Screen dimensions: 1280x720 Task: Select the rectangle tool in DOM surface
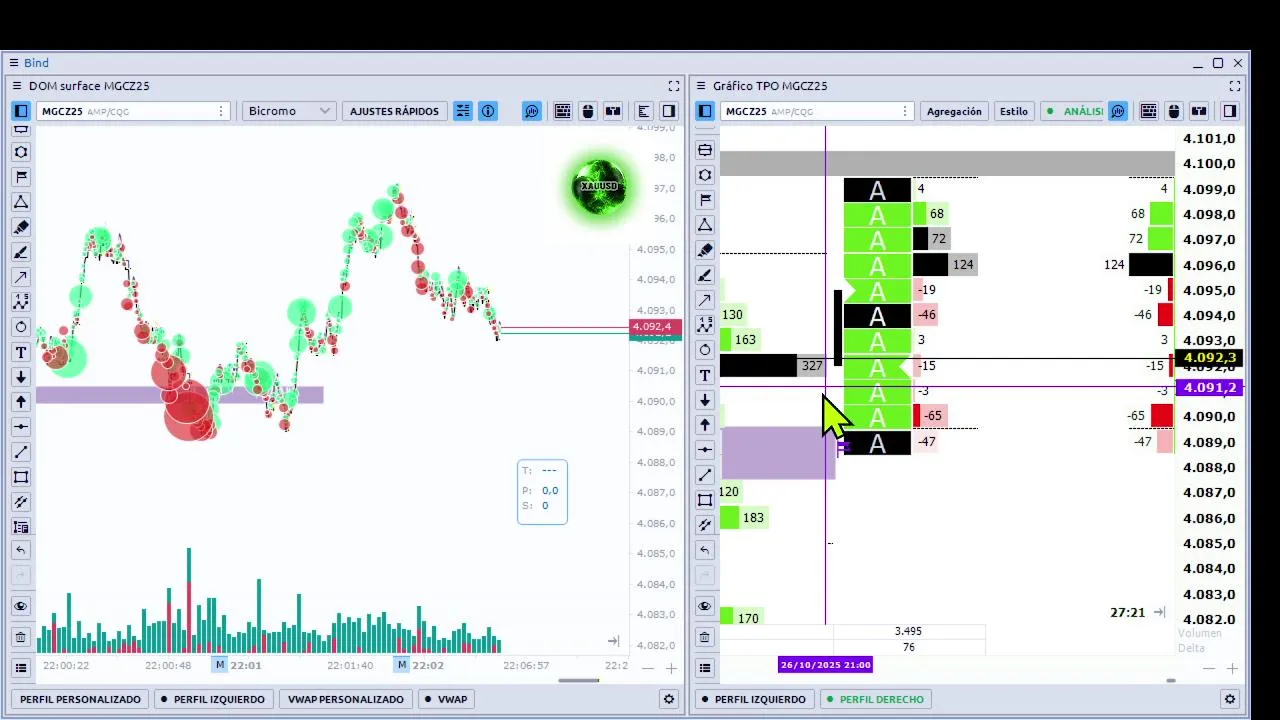click(20, 477)
